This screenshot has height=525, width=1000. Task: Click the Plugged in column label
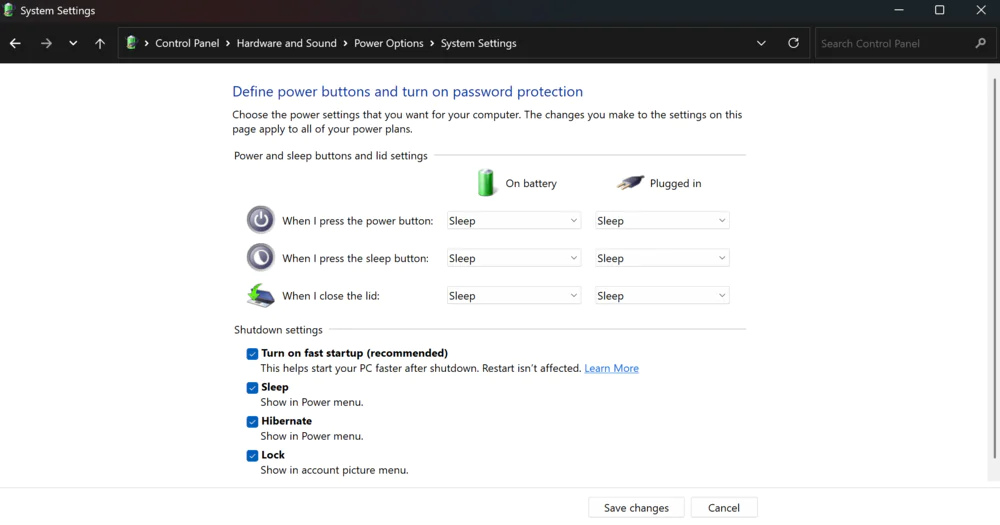[675, 183]
